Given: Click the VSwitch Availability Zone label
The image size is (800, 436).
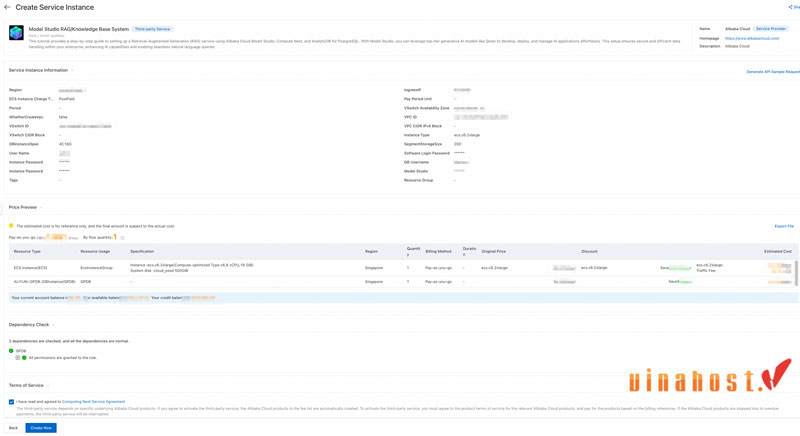Looking at the screenshot, I should point(427,108).
